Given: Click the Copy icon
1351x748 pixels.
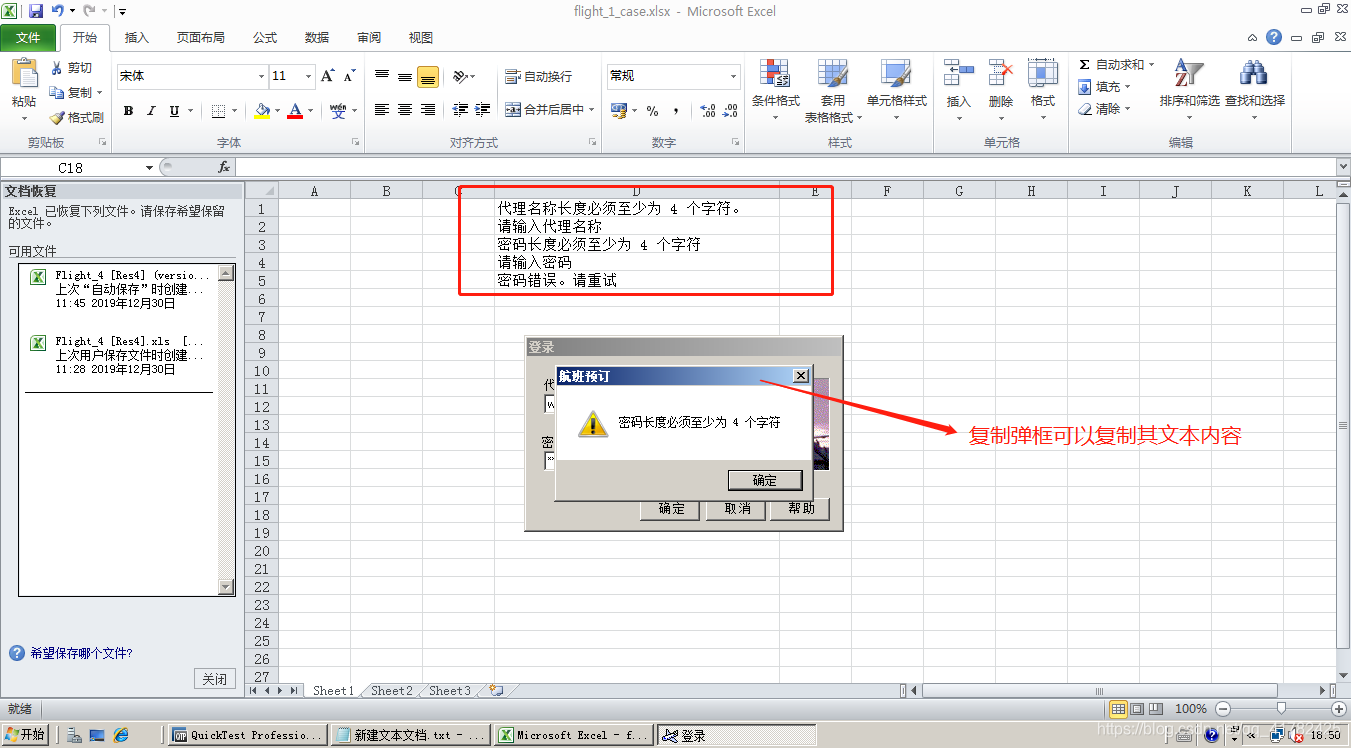Looking at the screenshot, I should point(56,92).
